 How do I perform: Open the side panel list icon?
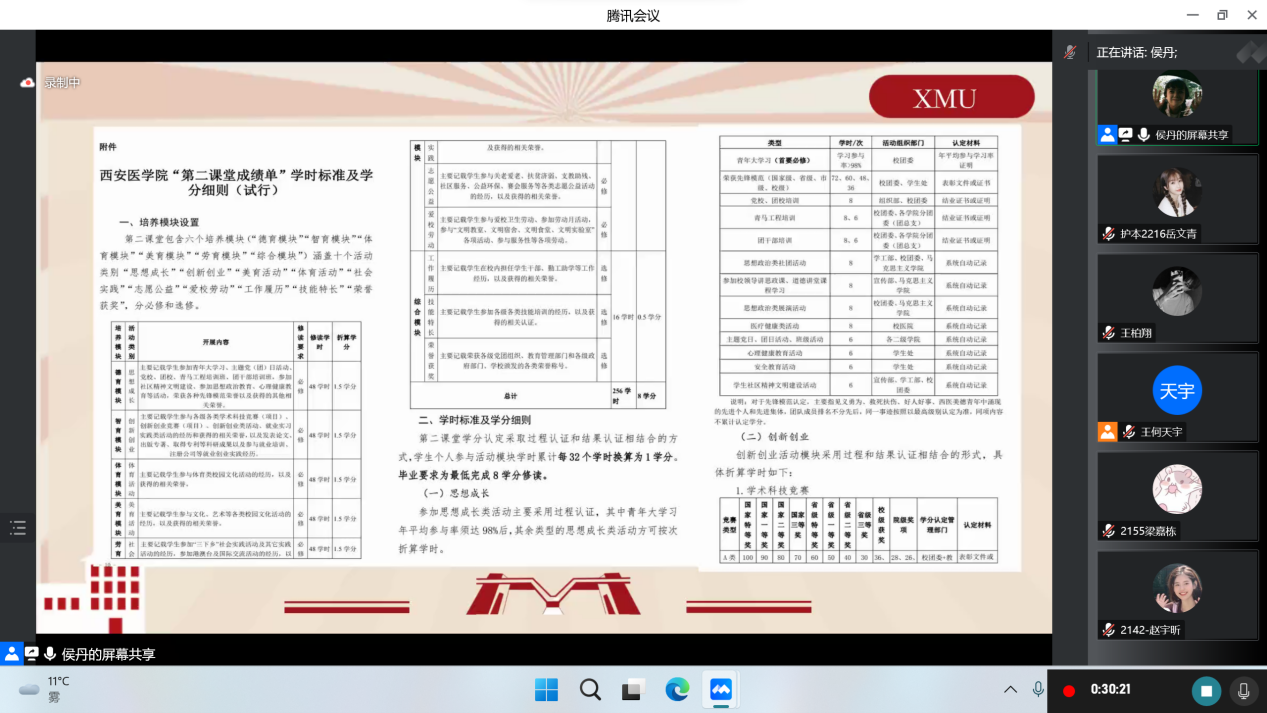pyautogui.click(x=18, y=527)
